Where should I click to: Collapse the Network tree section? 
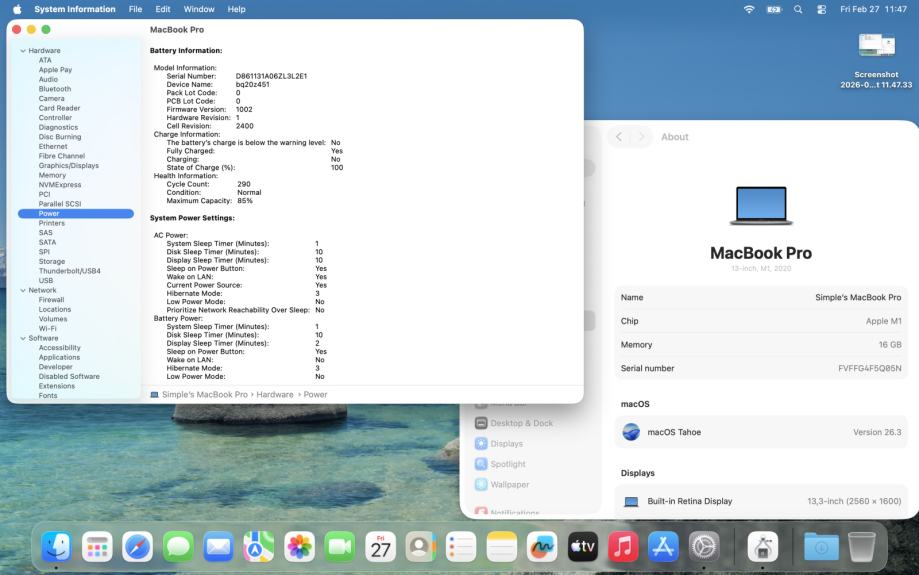(x=23, y=290)
